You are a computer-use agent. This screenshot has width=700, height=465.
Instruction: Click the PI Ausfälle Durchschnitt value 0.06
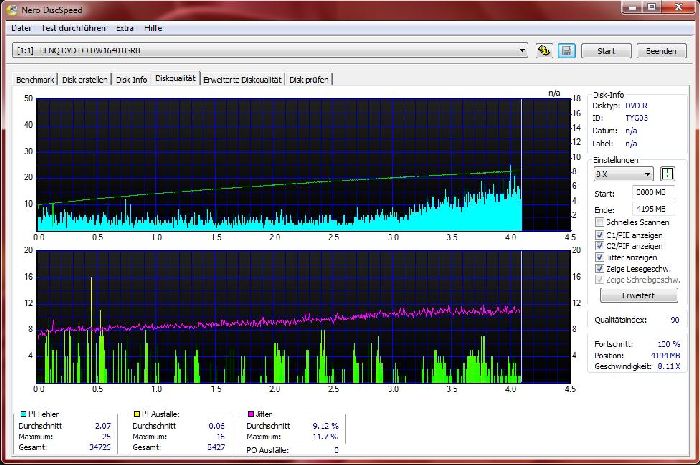(x=217, y=426)
